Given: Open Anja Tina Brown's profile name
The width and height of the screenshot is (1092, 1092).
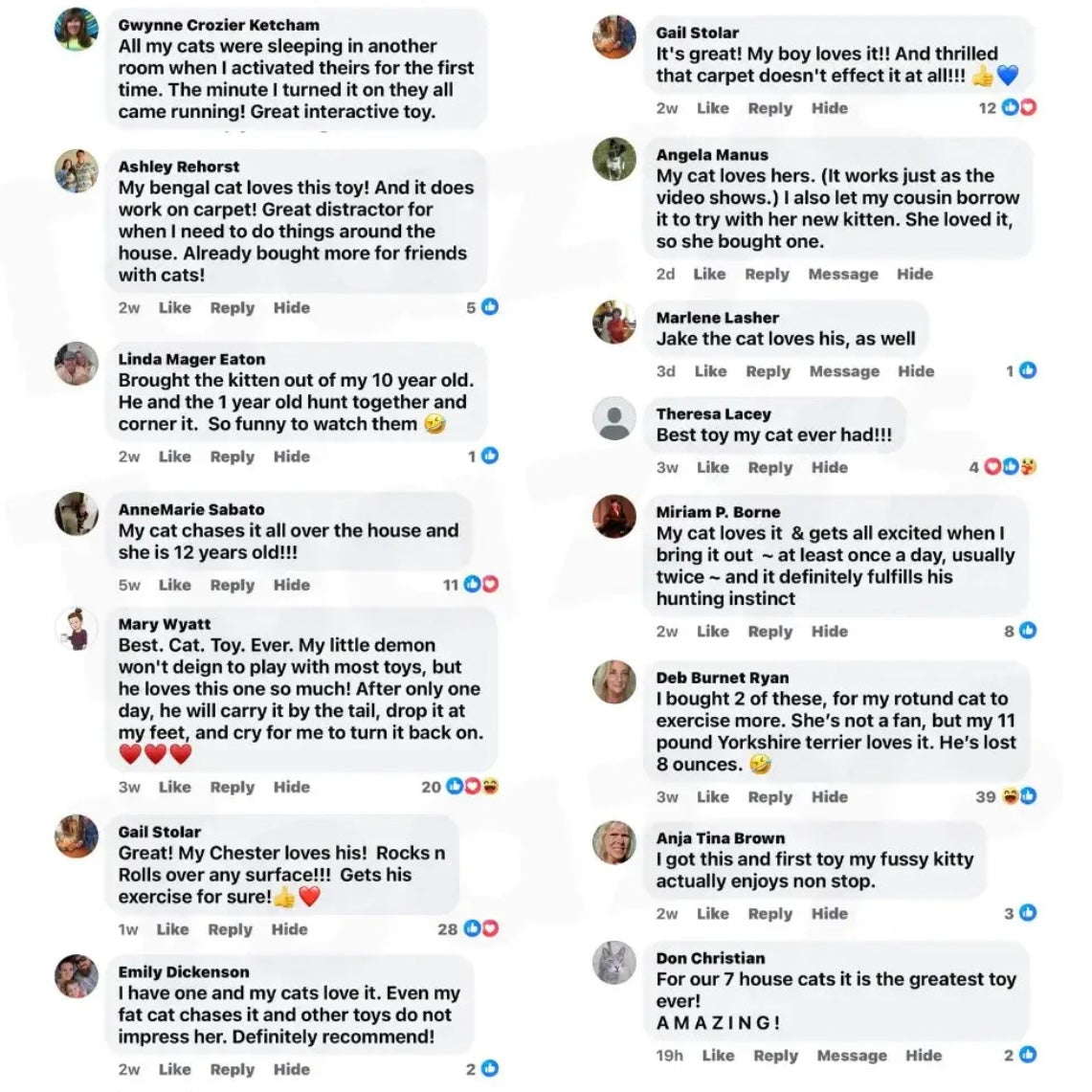Looking at the screenshot, I should pyautogui.click(x=720, y=837).
